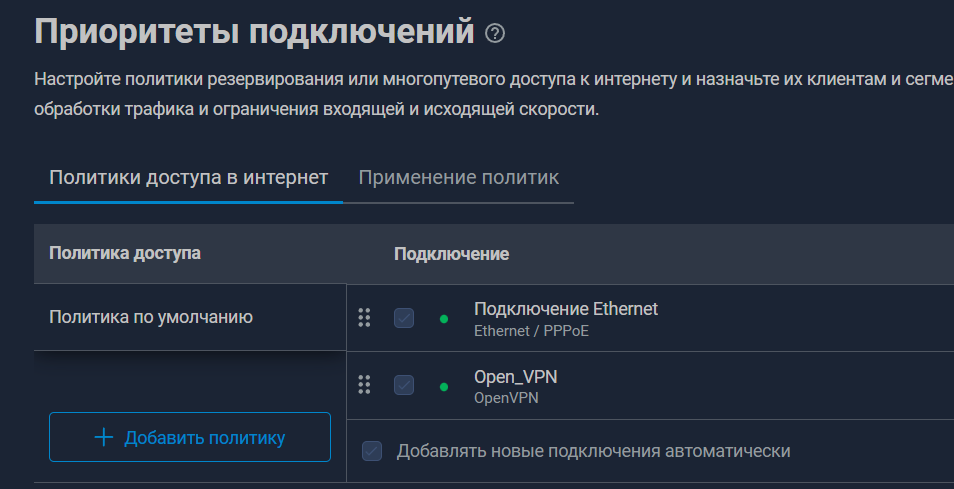
Task: Click the green status dot for Open_VPN
Action: (x=443, y=386)
